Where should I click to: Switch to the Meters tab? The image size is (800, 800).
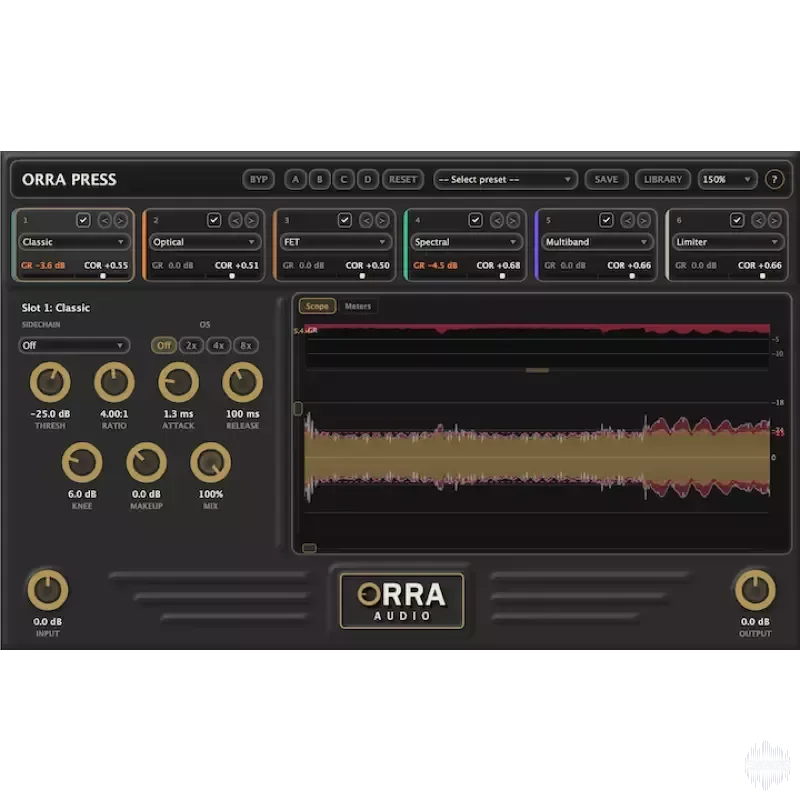coord(358,306)
